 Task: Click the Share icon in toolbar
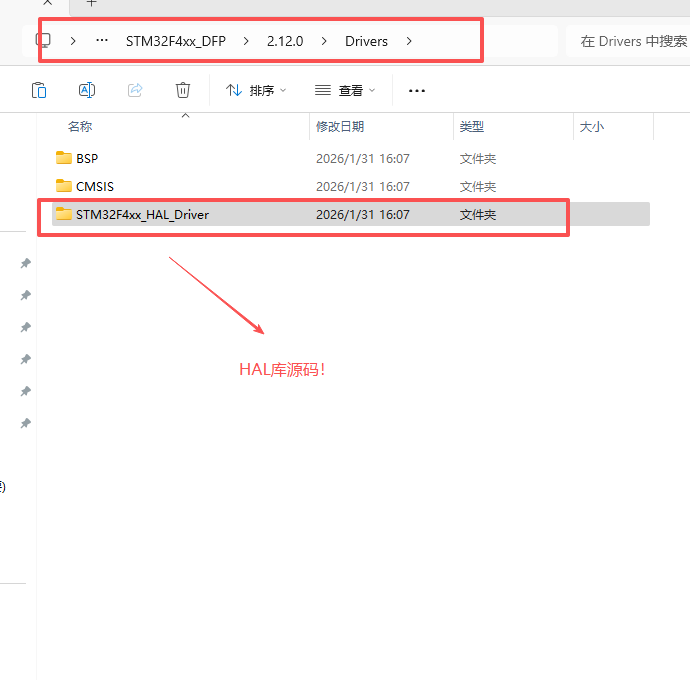pyautogui.click(x=135, y=90)
